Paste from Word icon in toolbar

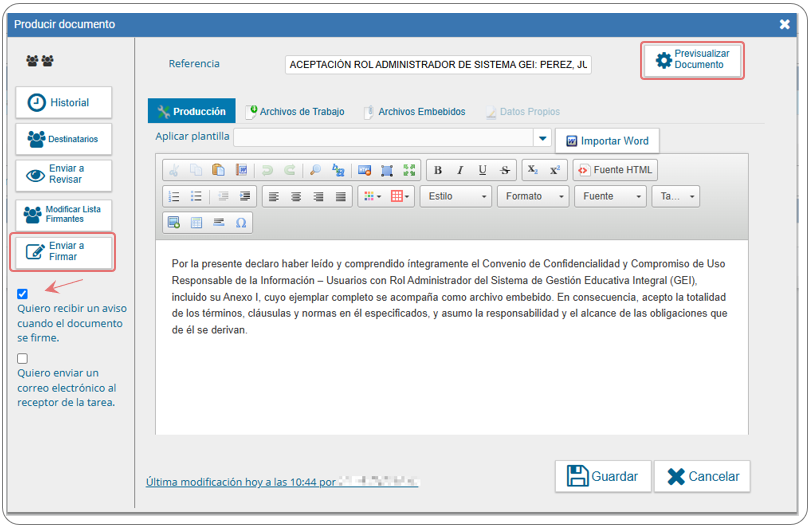point(241,170)
